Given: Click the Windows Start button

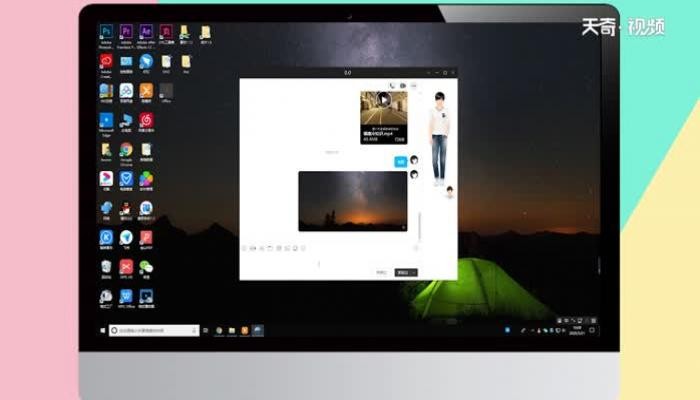Looking at the screenshot, I should tap(102, 329).
